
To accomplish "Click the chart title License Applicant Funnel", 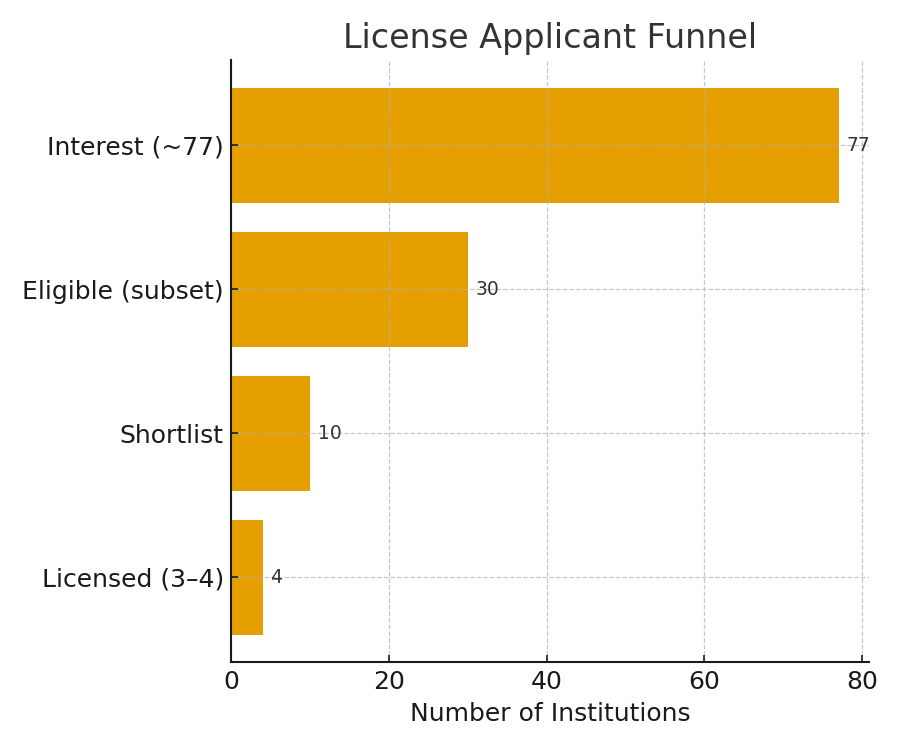I will 550,37.
